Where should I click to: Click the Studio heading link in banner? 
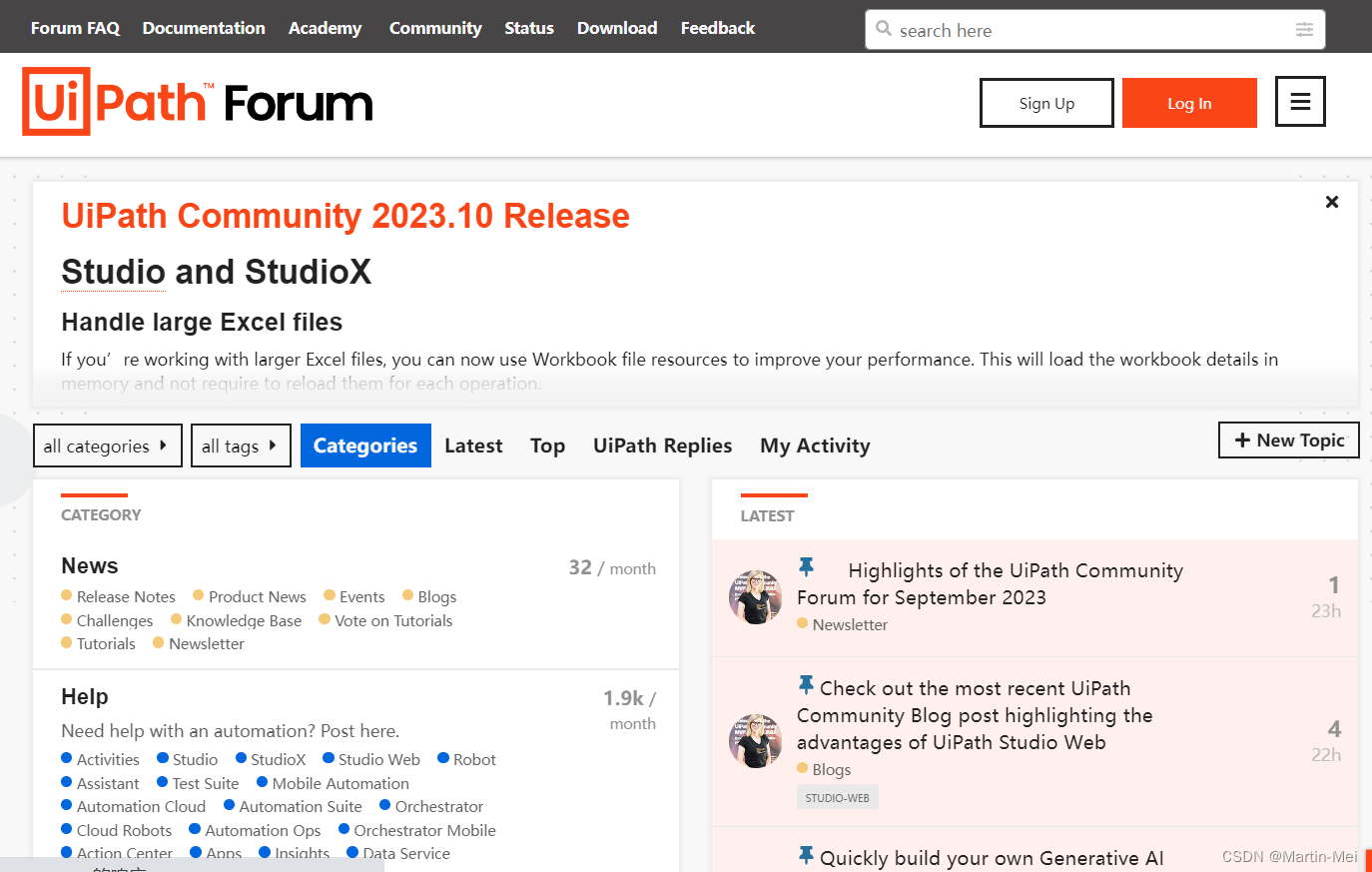pos(113,272)
